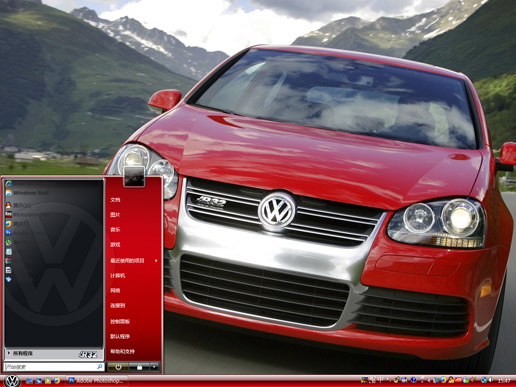Image resolution: width=516 pixels, height=387 pixels.
Task: Open the blue help icon in system tray
Action: coord(413,380)
